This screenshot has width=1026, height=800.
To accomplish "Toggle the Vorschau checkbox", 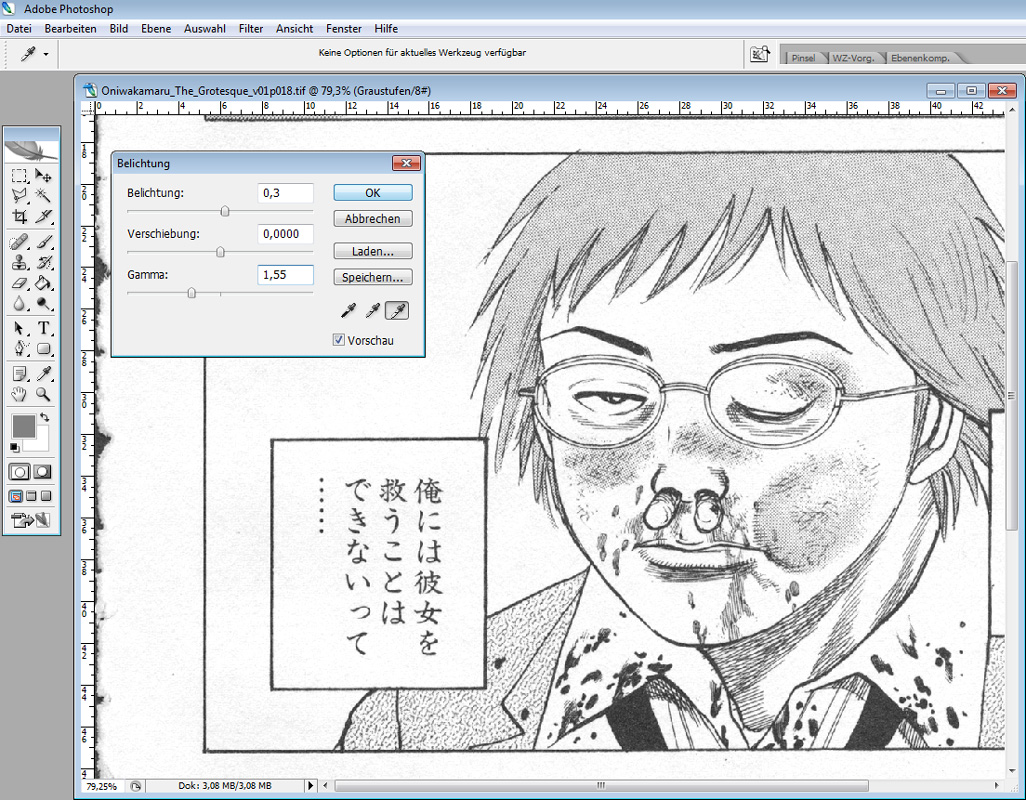I will (339, 340).
